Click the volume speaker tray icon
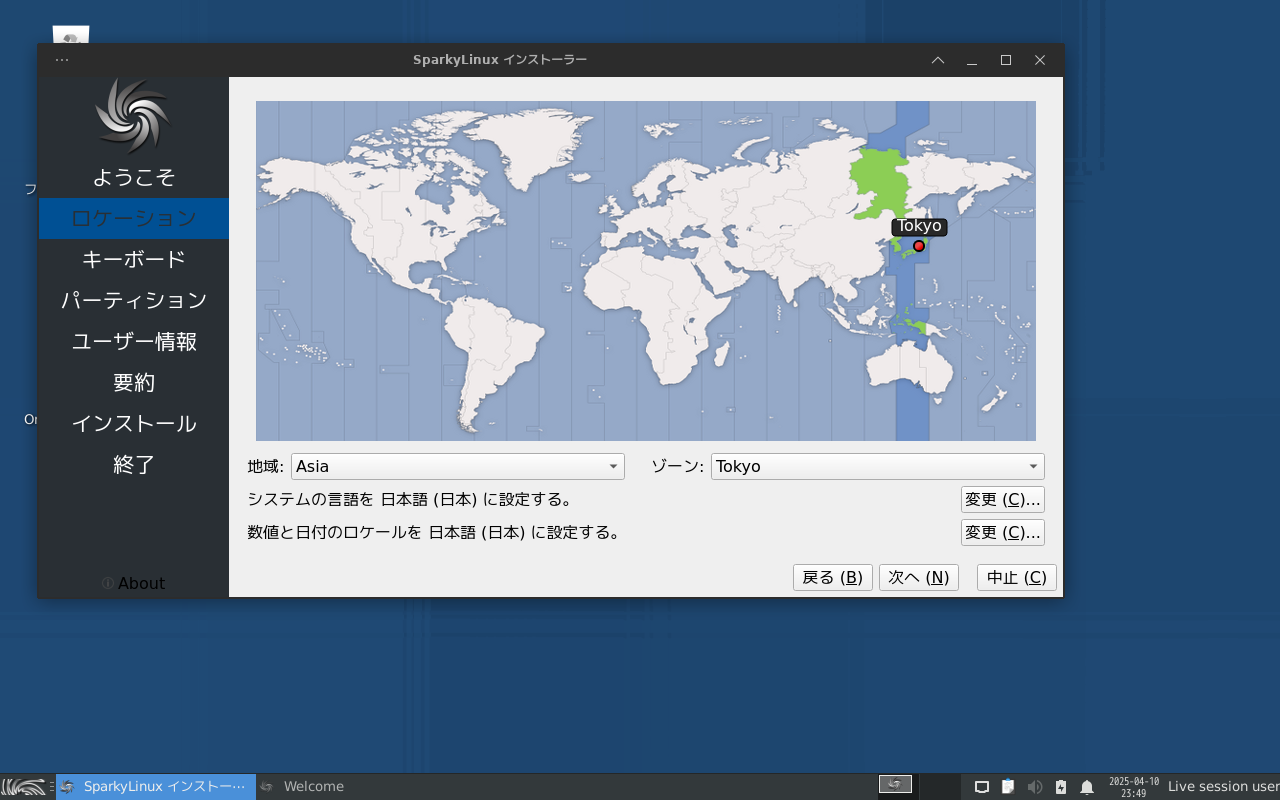 point(1034,787)
